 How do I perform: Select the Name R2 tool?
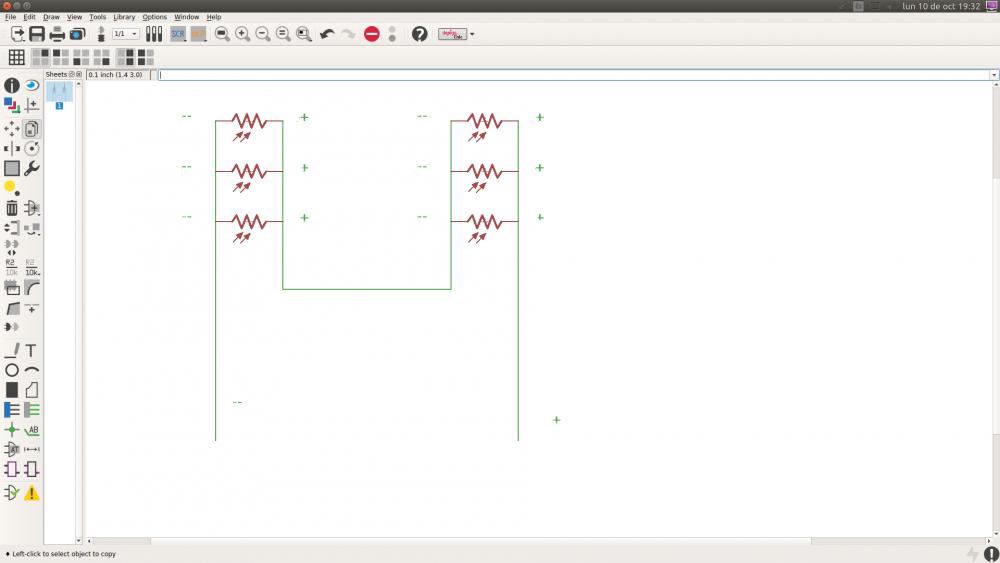tap(11, 267)
